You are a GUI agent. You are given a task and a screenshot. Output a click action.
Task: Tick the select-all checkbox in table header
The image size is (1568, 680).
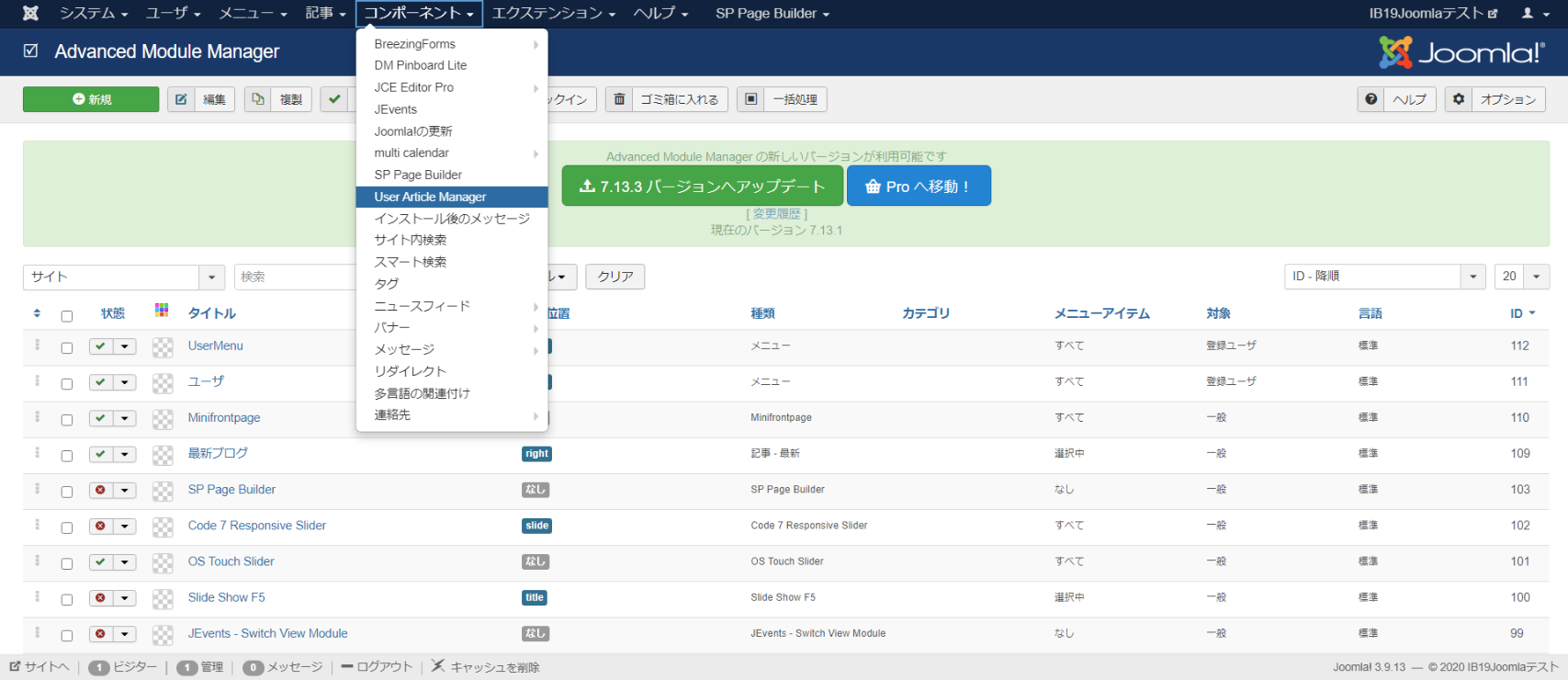pos(67,316)
